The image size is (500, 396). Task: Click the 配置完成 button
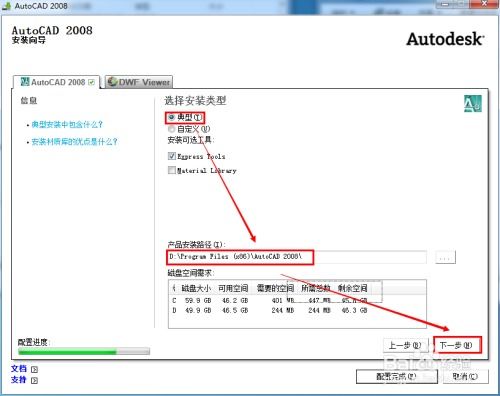point(396,376)
